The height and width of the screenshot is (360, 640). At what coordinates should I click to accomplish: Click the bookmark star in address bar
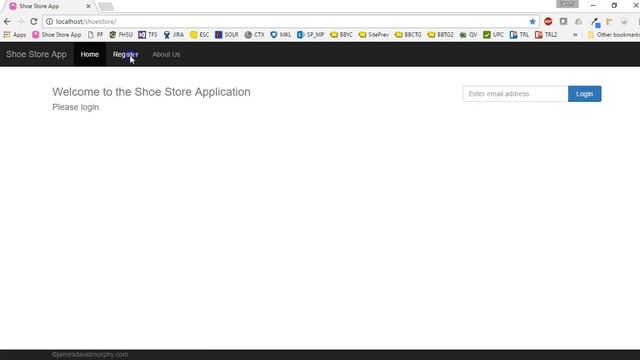click(532, 21)
